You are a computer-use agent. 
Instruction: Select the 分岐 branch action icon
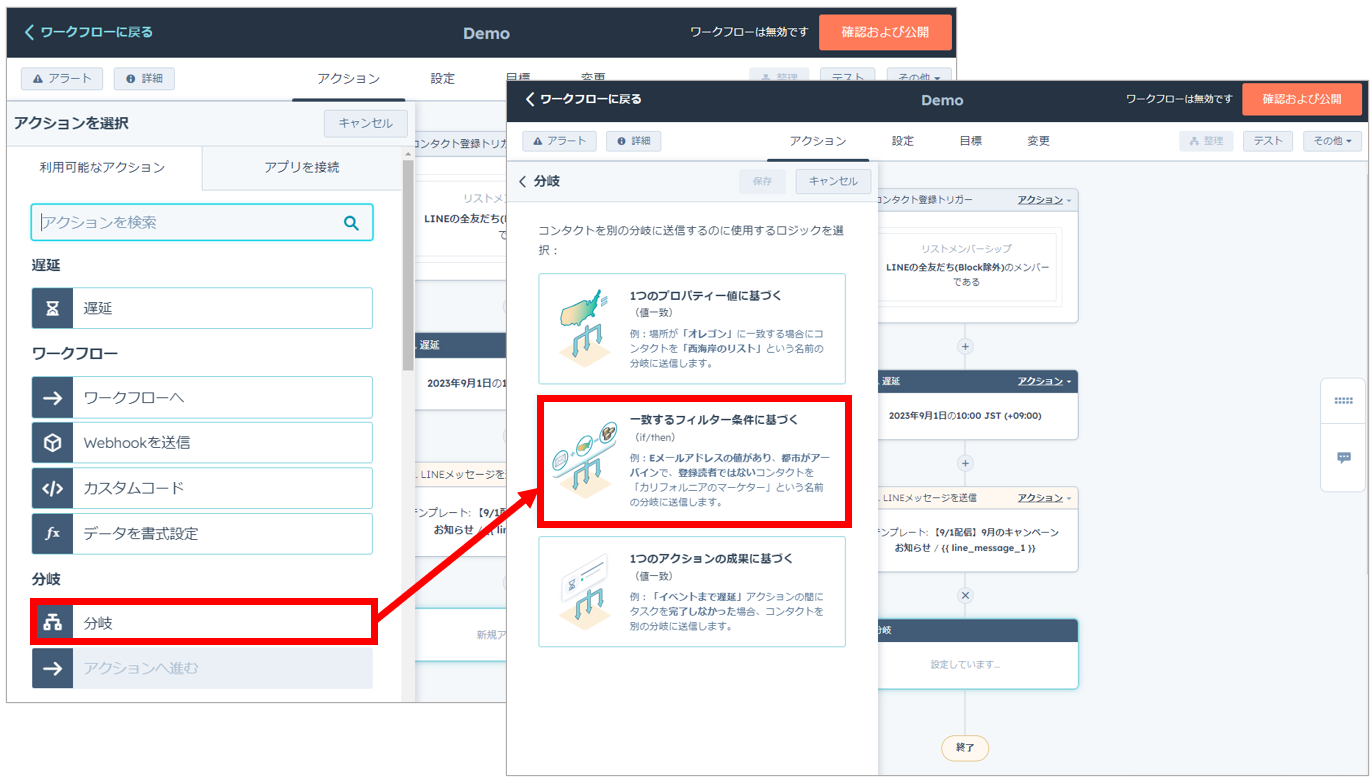tap(52, 623)
